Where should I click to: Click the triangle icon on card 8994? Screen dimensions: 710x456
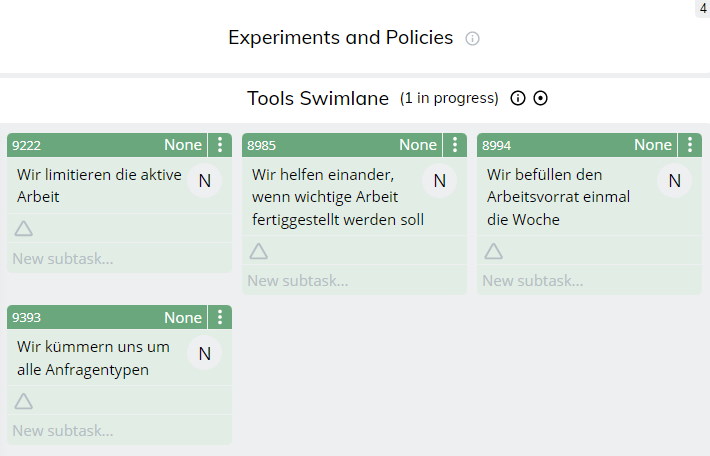pyautogui.click(x=494, y=251)
